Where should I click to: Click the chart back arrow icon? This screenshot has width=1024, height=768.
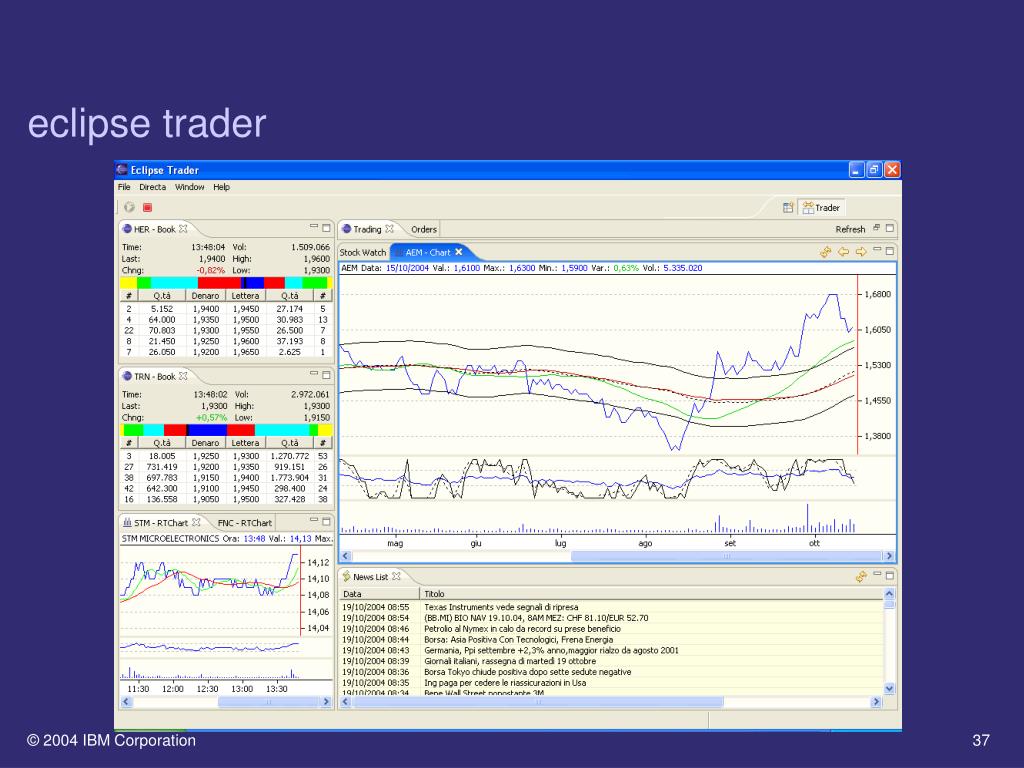[x=843, y=251]
